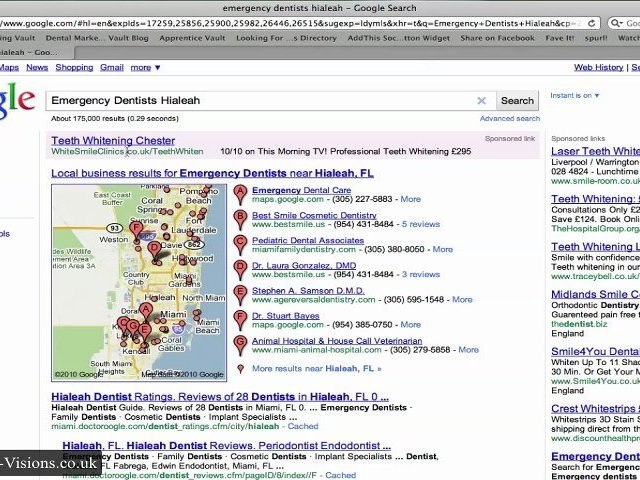The width and height of the screenshot is (640, 480).
Task: Open 'More results near Hialeah, FL' link
Action: pos(317,369)
